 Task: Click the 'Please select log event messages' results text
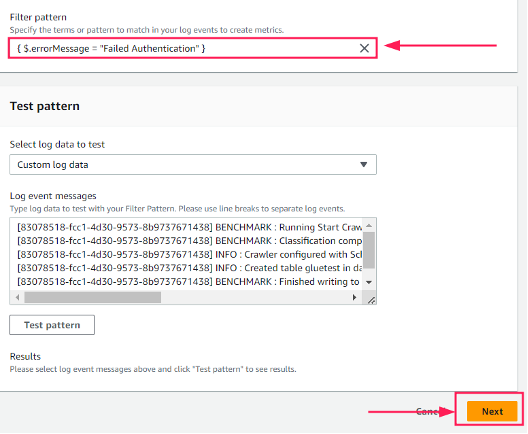(x=153, y=369)
